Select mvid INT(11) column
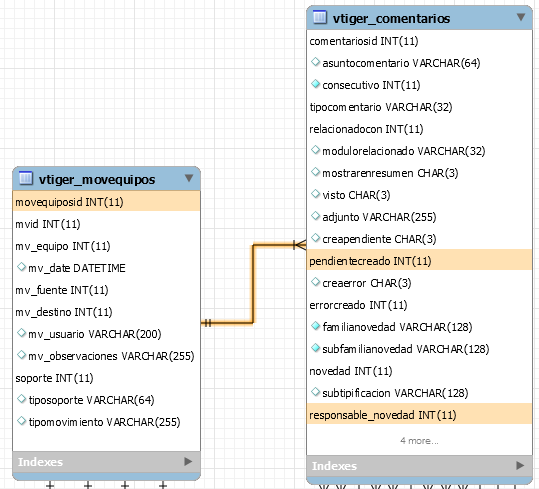Viewport: 539px width, 489px height. pyautogui.click(x=106, y=224)
